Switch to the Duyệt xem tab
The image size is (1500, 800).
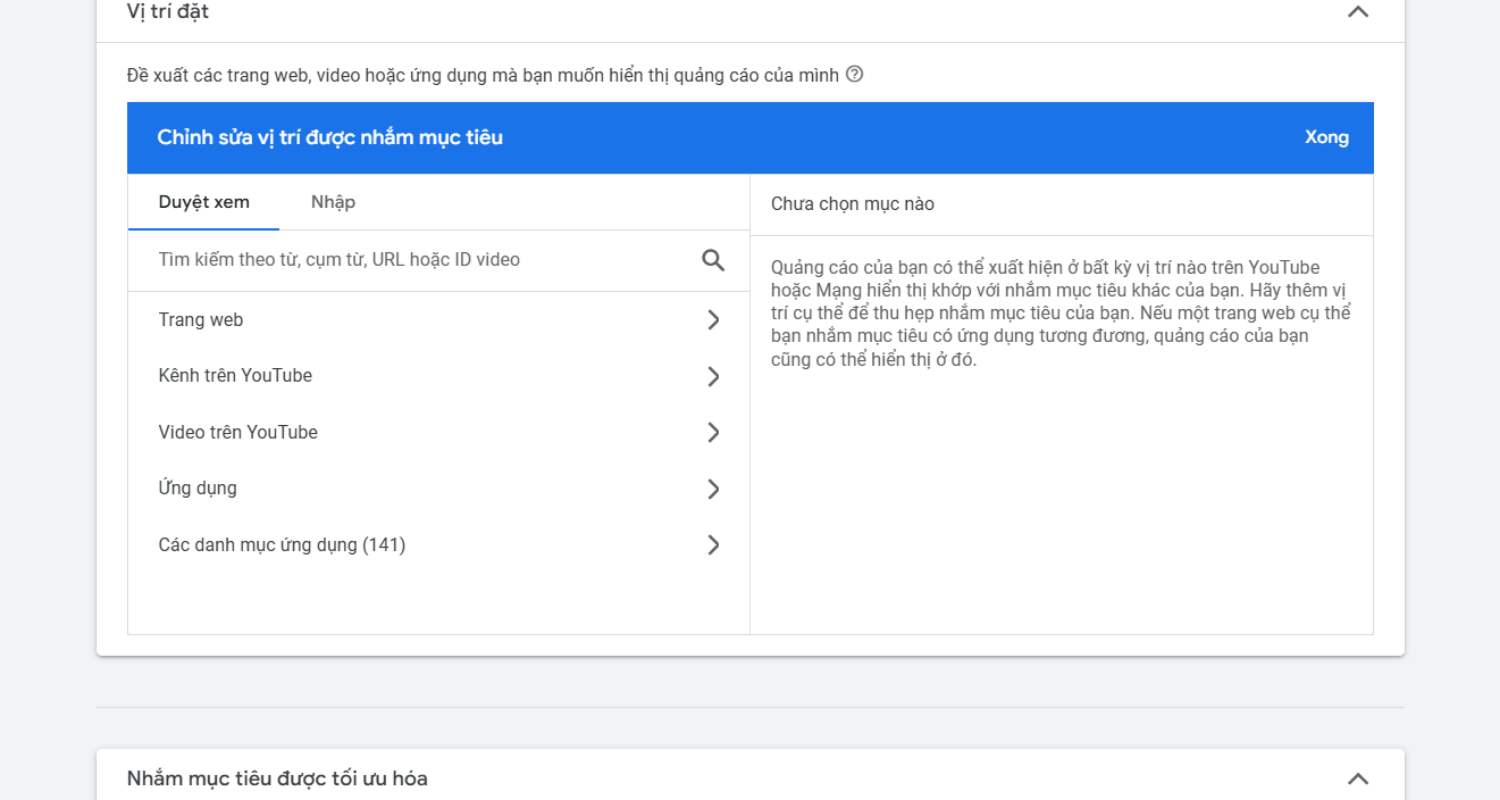click(204, 203)
